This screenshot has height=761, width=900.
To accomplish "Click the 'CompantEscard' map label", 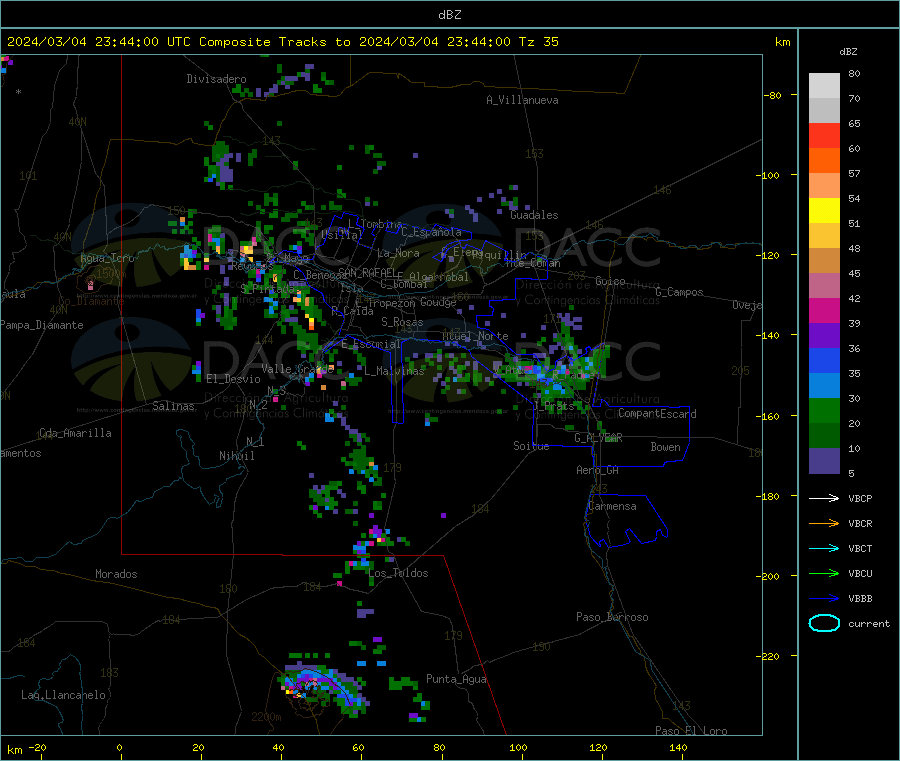I will (x=657, y=414).
